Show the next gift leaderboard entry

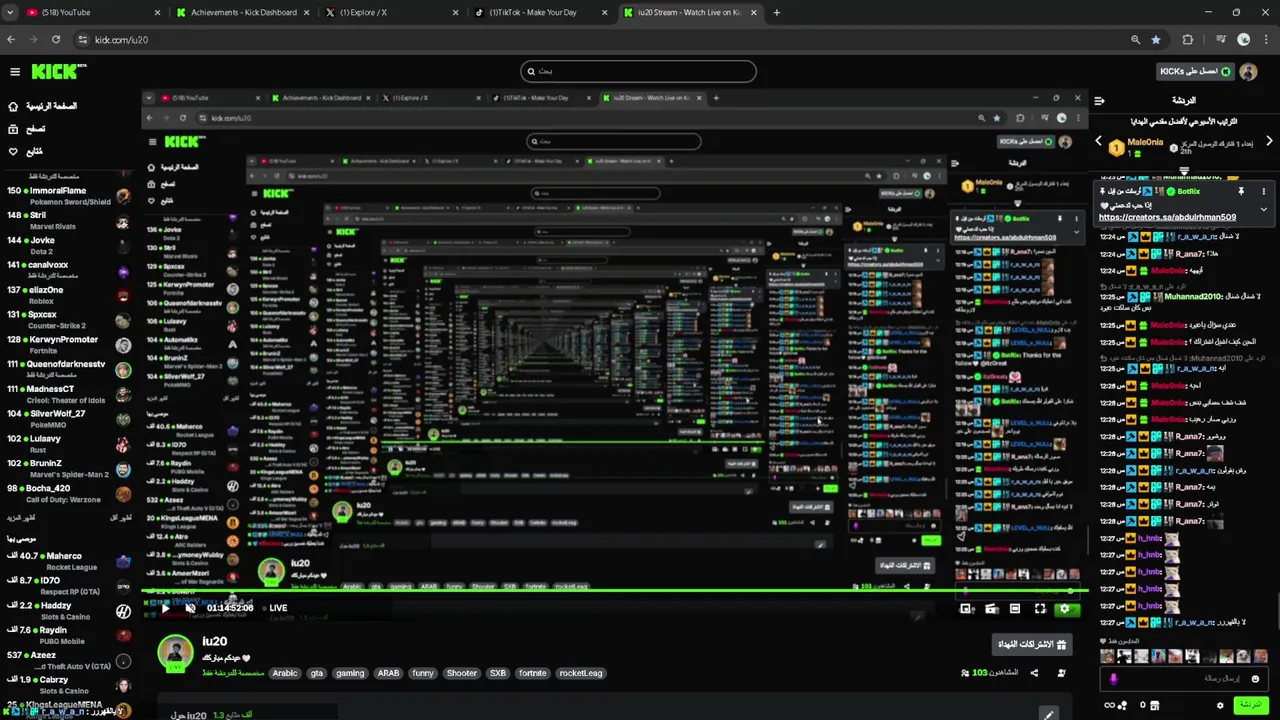click(1269, 141)
